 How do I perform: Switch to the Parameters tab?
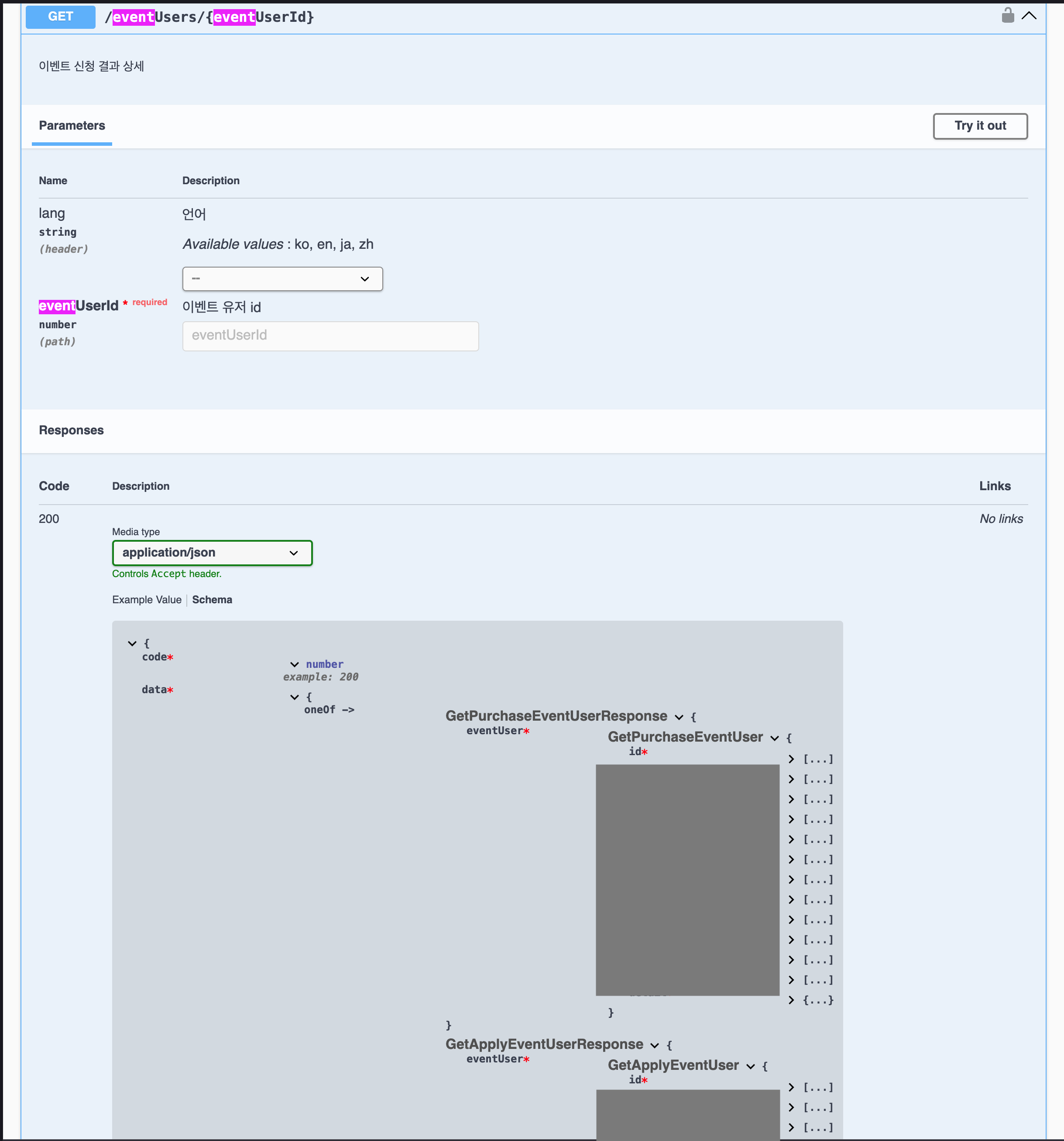(72, 126)
